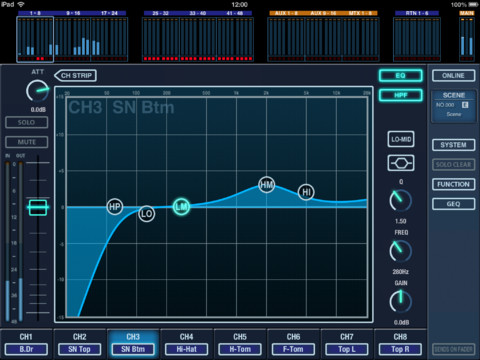This screenshot has height=360, width=480.
Task: Go back via CH STRIP button
Action: pos(76,76)
